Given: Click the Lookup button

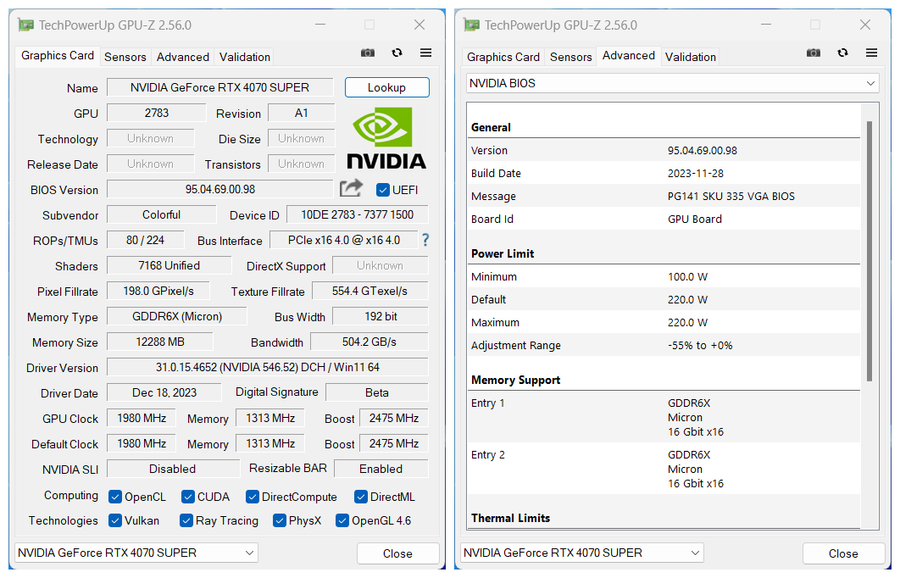Looking at the screenshot, I should click(387, 87).
